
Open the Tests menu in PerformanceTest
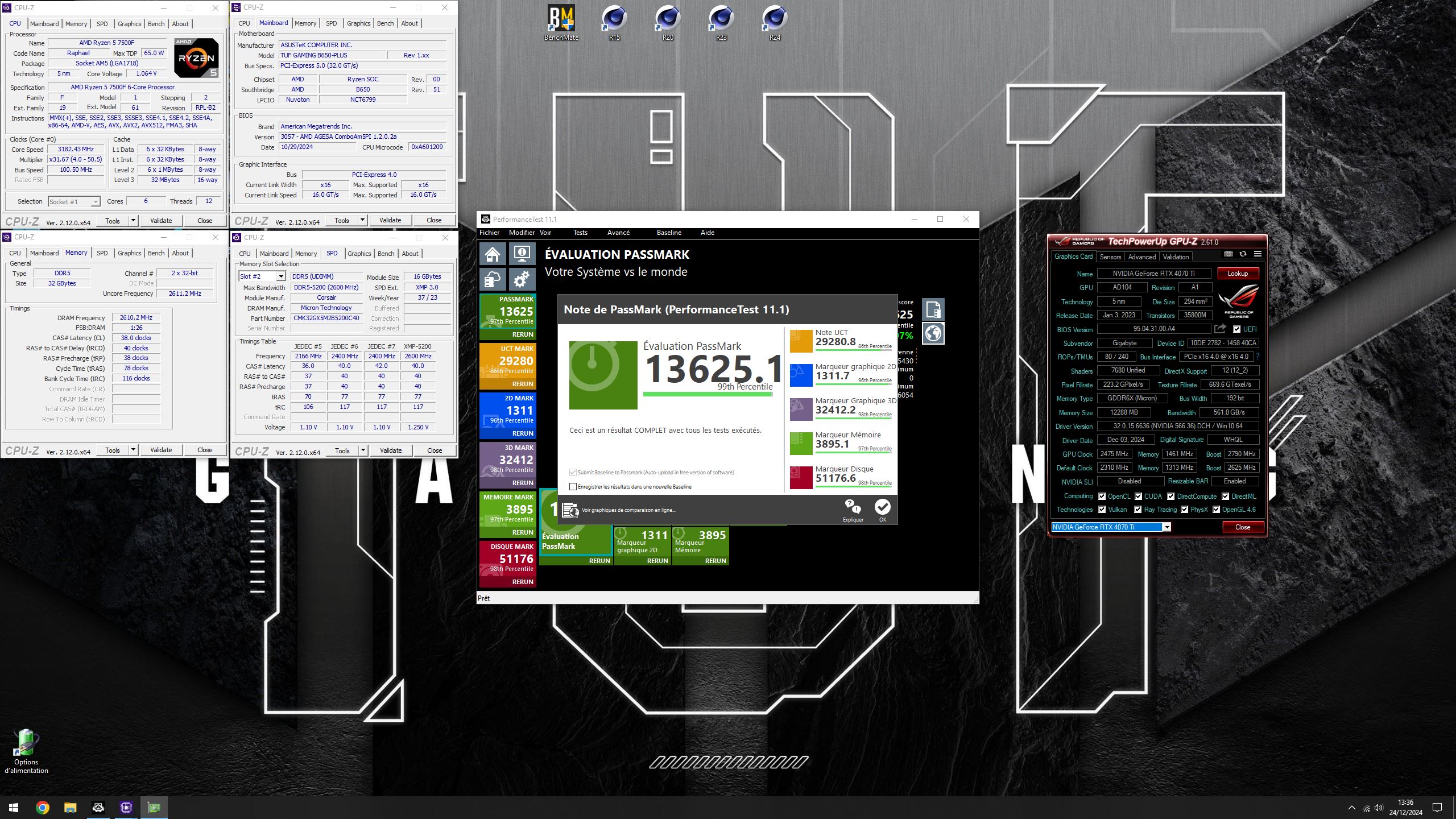[580, 233]
